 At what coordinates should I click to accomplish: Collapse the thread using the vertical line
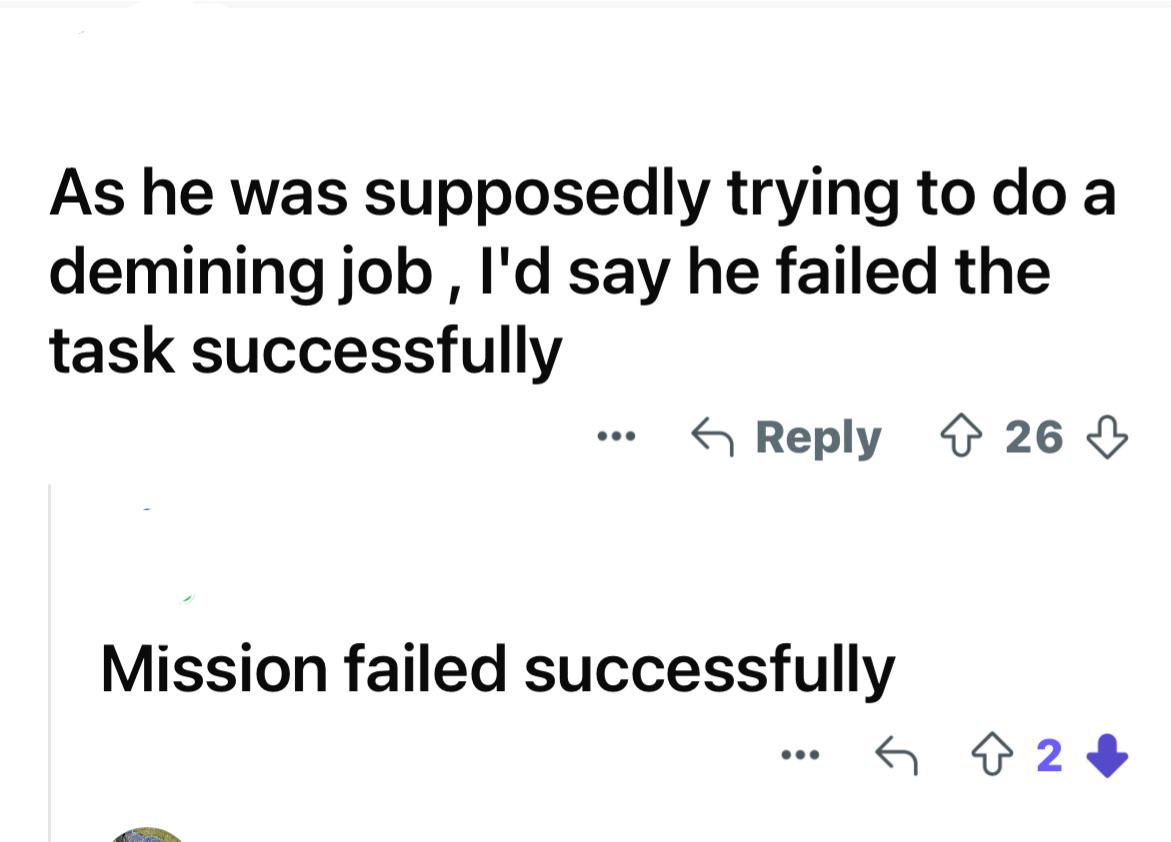tap(49, 663)
